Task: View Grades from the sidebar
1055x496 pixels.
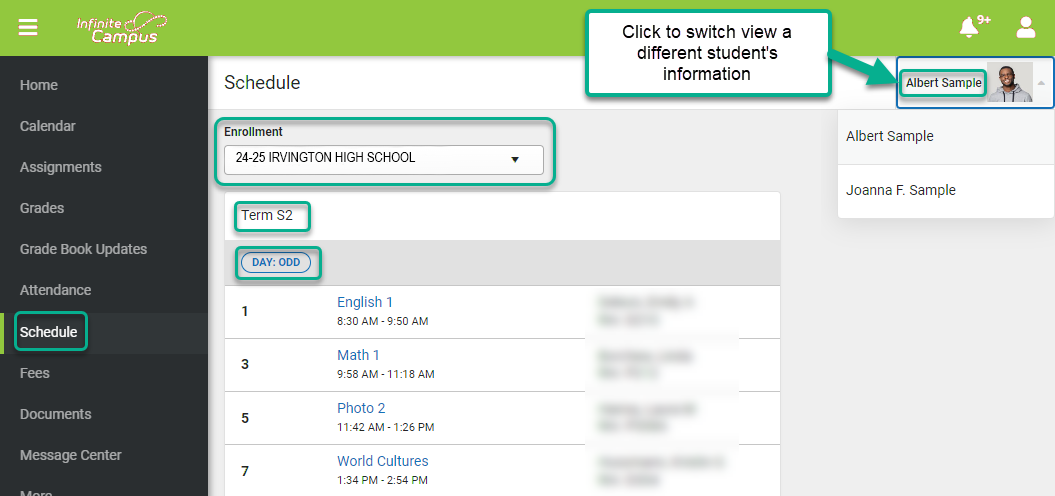Action: pyautogui.click(x=42, y=209)
